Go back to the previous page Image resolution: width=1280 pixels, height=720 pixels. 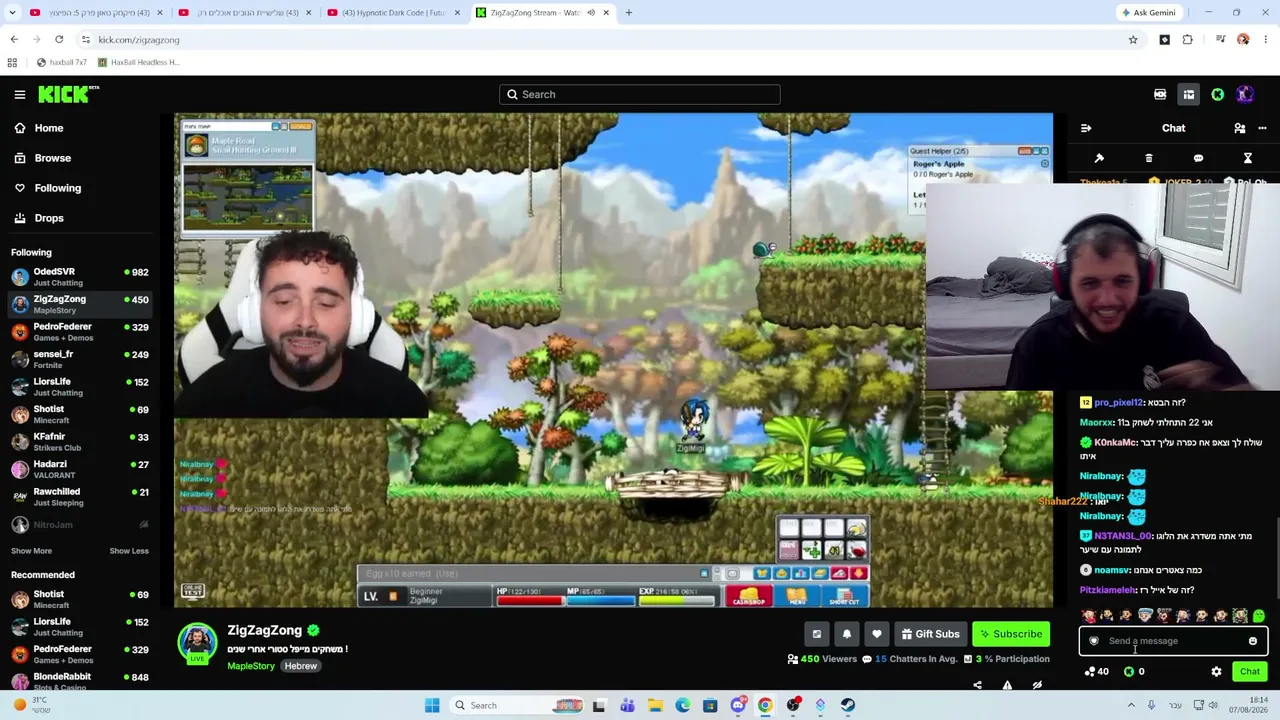[x=14, y=40]
